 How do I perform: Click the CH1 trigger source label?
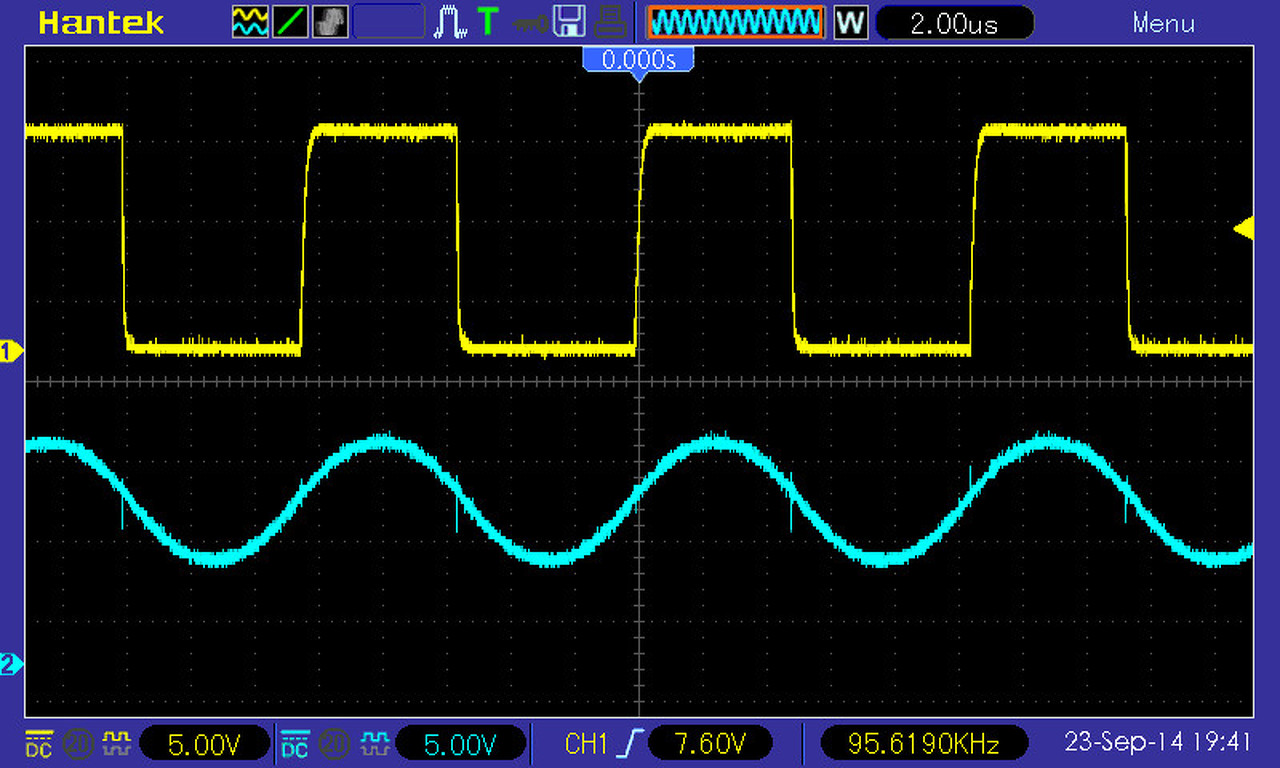click(587, 743)
